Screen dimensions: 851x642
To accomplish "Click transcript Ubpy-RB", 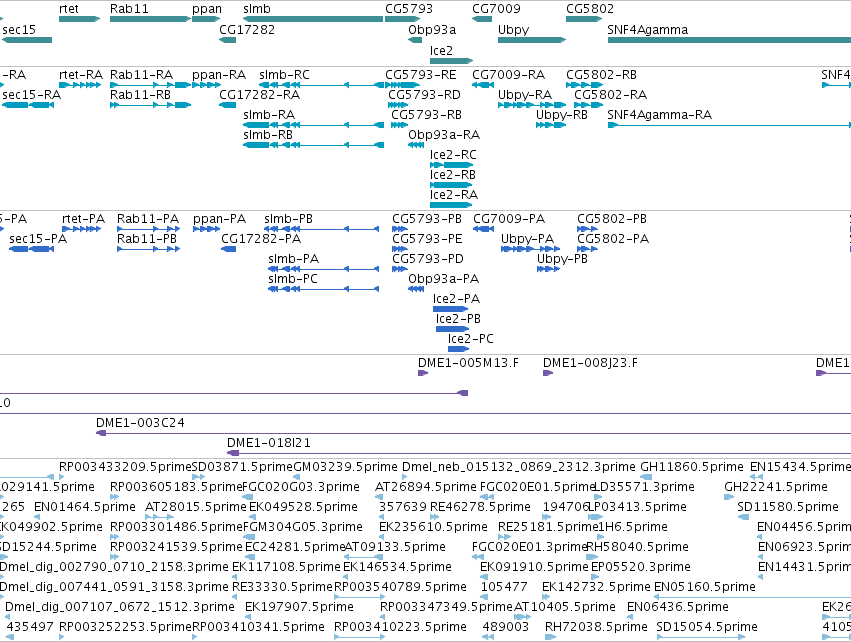I will 551,125.
